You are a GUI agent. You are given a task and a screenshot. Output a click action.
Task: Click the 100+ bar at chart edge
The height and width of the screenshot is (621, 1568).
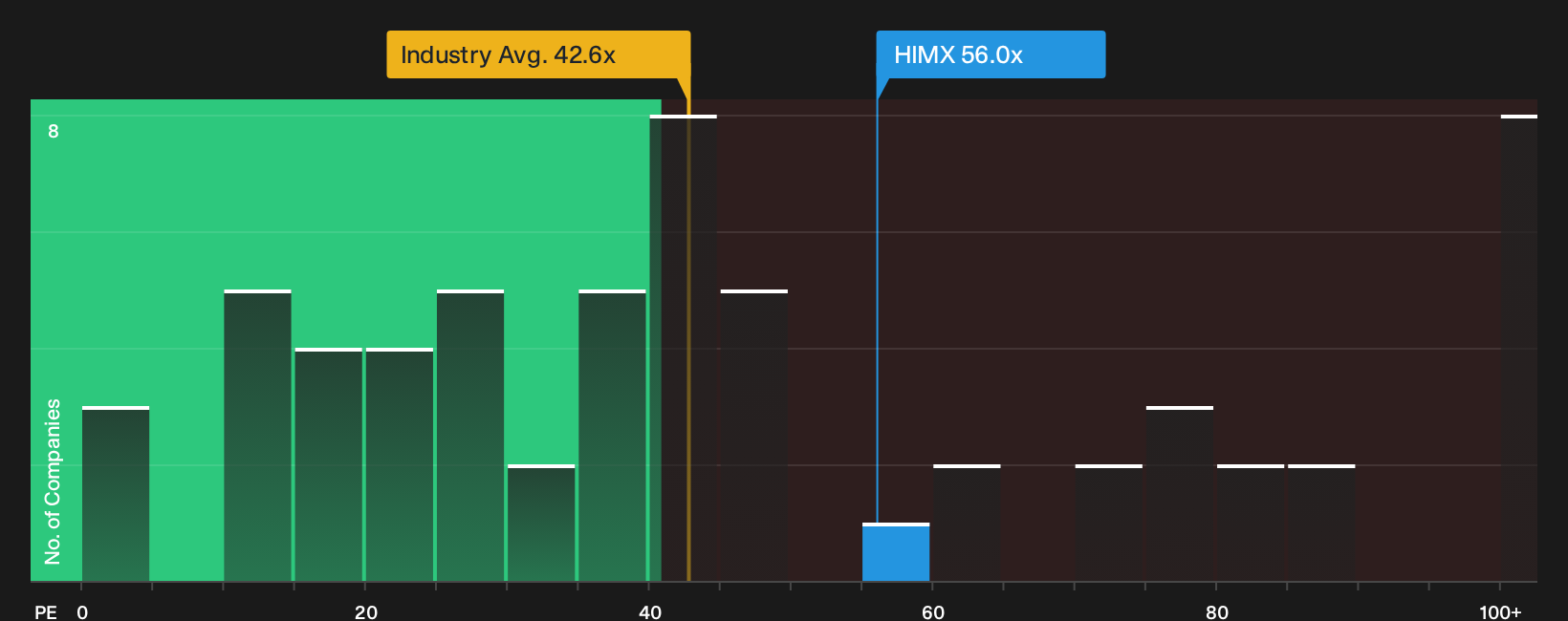pos(1519,348)
